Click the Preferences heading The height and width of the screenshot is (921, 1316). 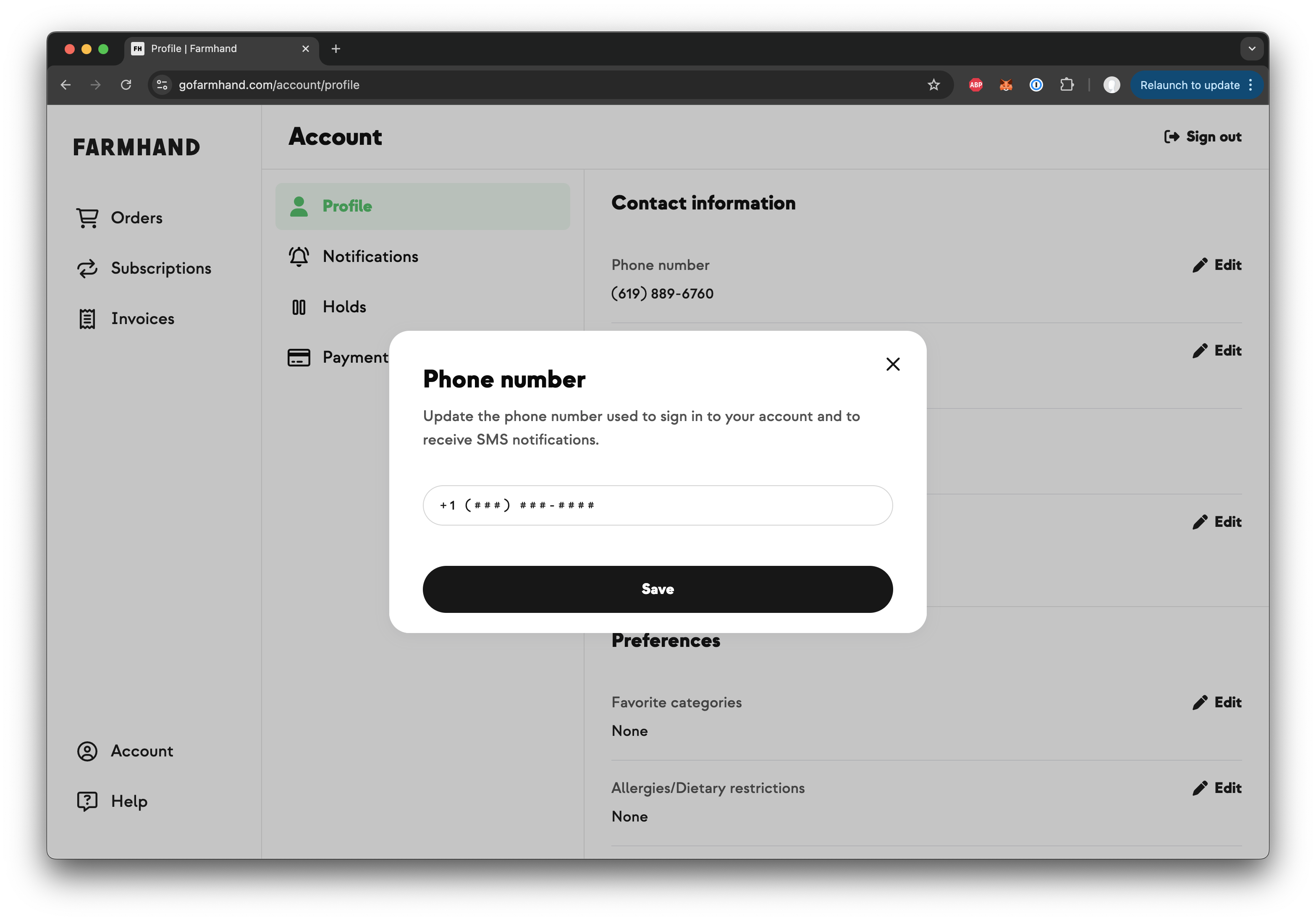(x=666, y=640)
